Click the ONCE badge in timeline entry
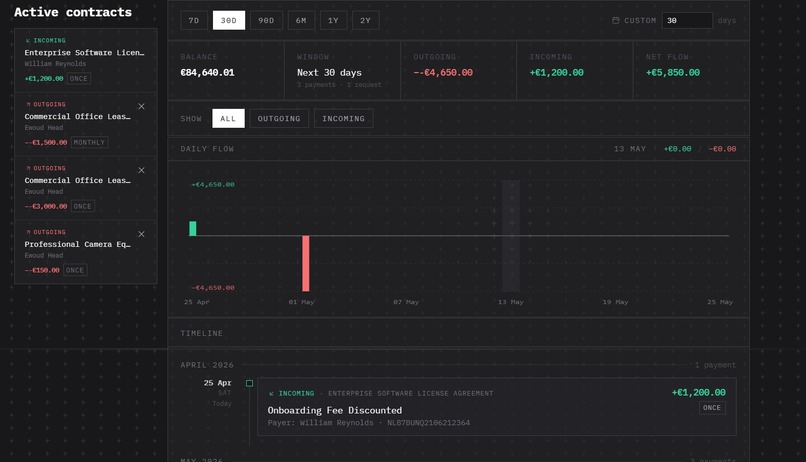The height and width of the screenshot is (462, 806). tap(712, 408)
